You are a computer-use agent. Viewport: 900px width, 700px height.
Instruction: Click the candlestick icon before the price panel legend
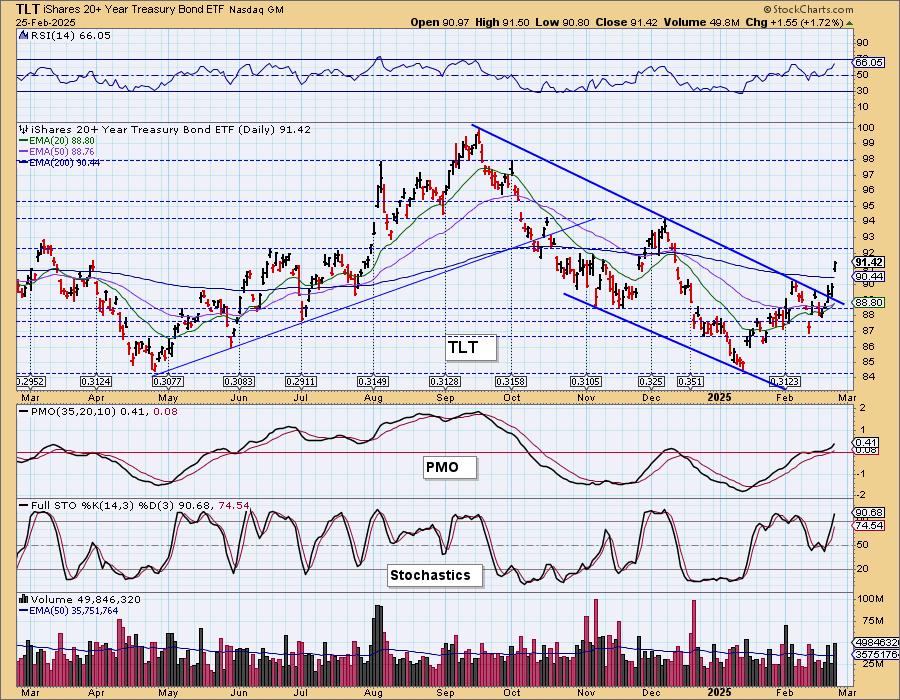24,130
